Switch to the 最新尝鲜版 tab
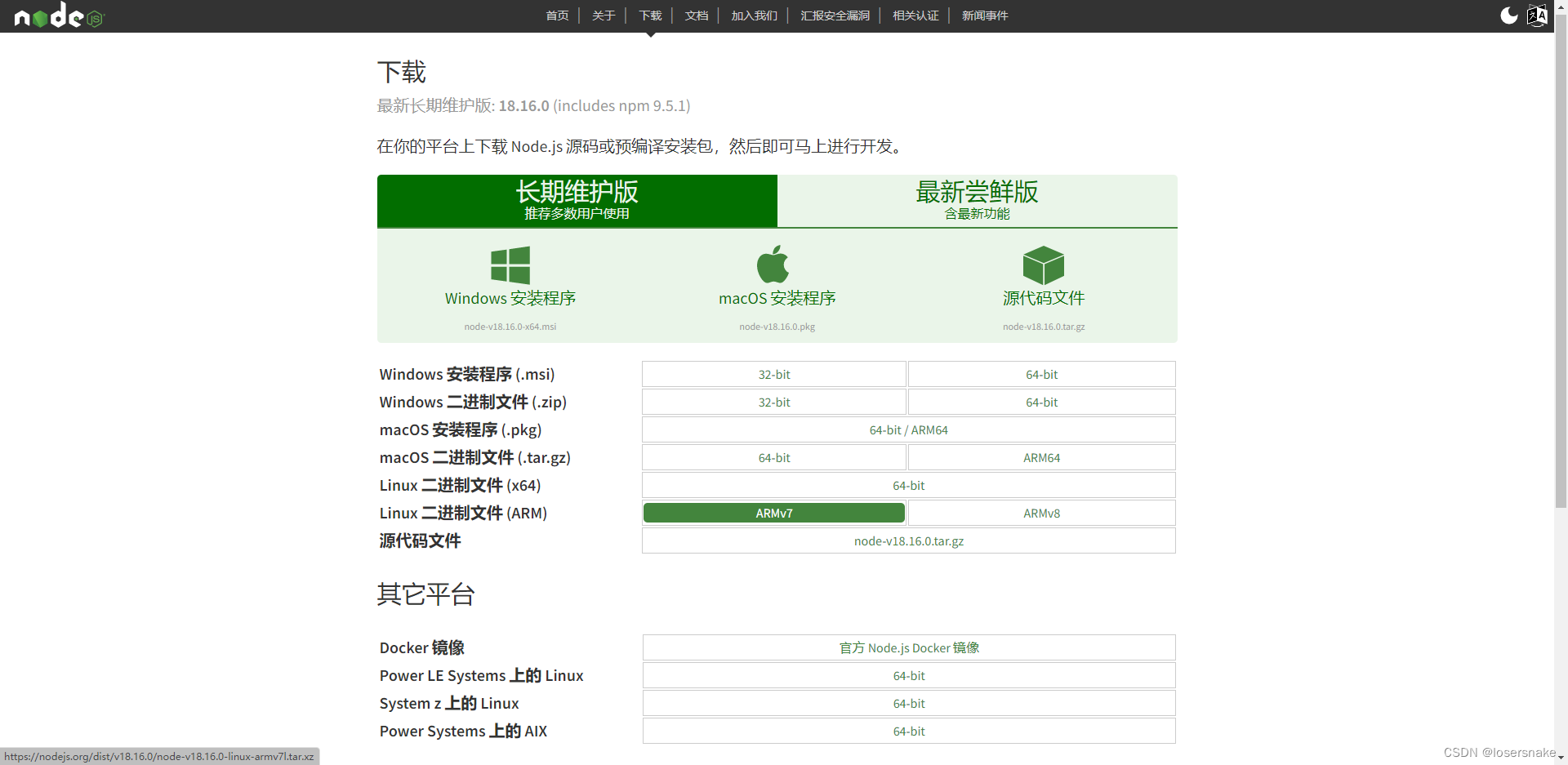 (978, 201)
